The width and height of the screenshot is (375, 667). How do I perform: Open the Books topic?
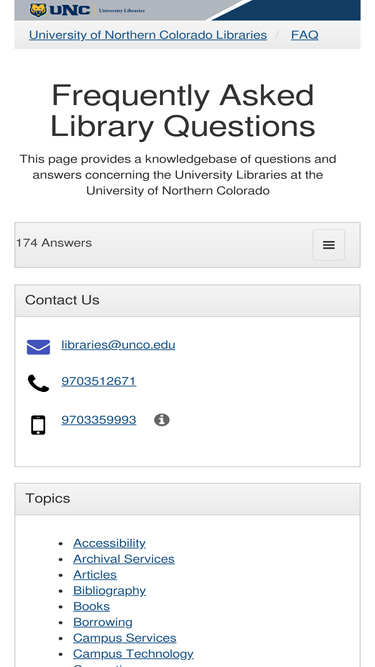click(x=91, y=606)
